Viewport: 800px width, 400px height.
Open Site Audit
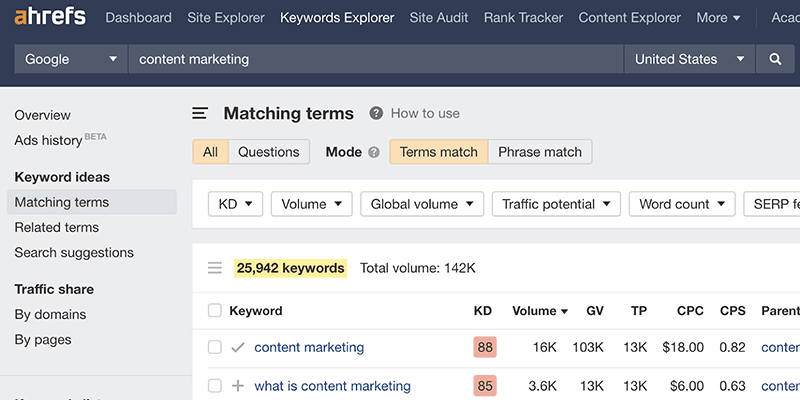point(439,18)
